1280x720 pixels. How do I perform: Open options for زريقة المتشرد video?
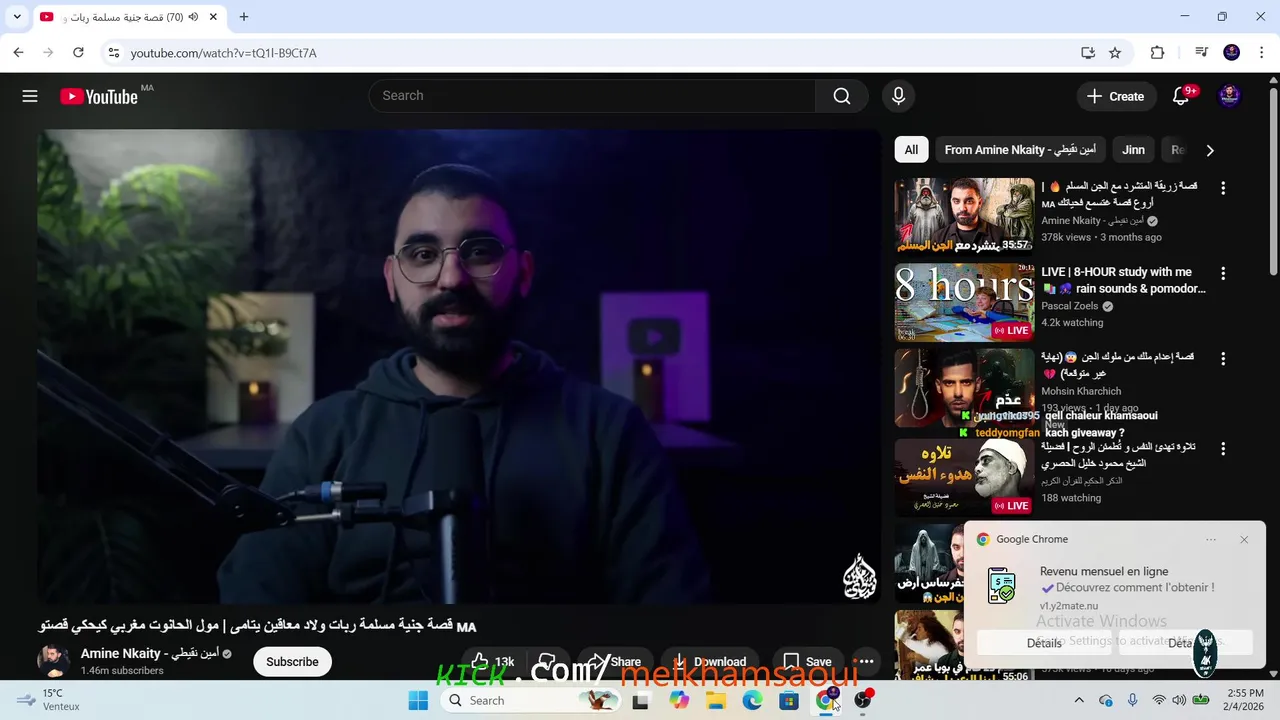point(1222,188)
